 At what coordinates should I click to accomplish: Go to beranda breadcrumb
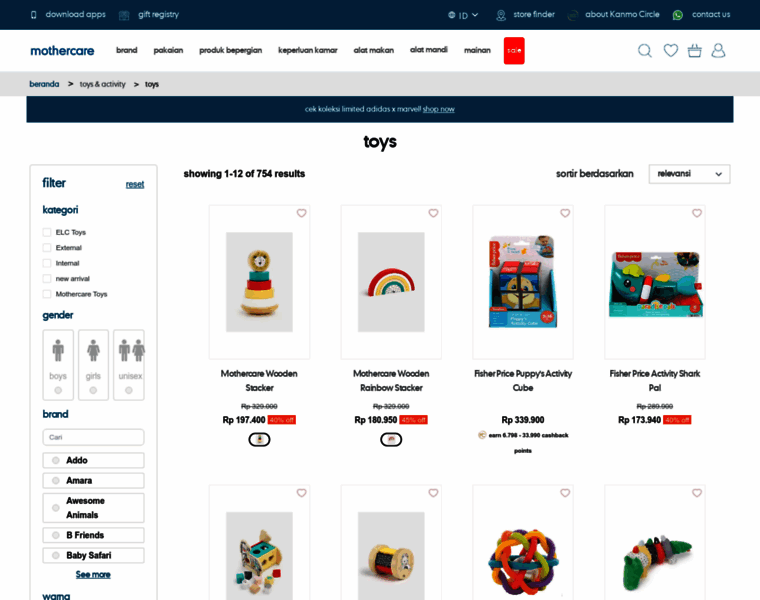(44, 84)
